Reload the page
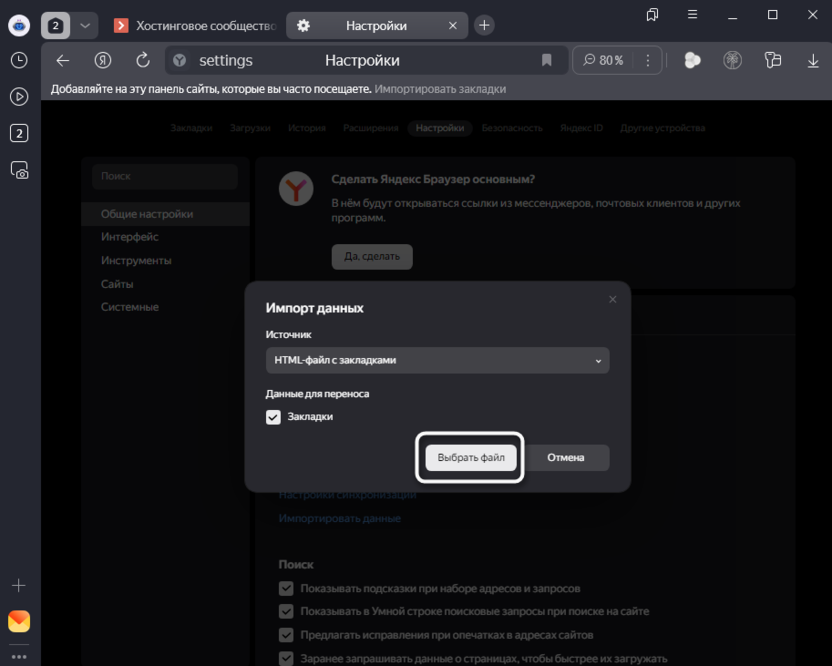Screen dimensions: 832x666 [x=143, y=60]
